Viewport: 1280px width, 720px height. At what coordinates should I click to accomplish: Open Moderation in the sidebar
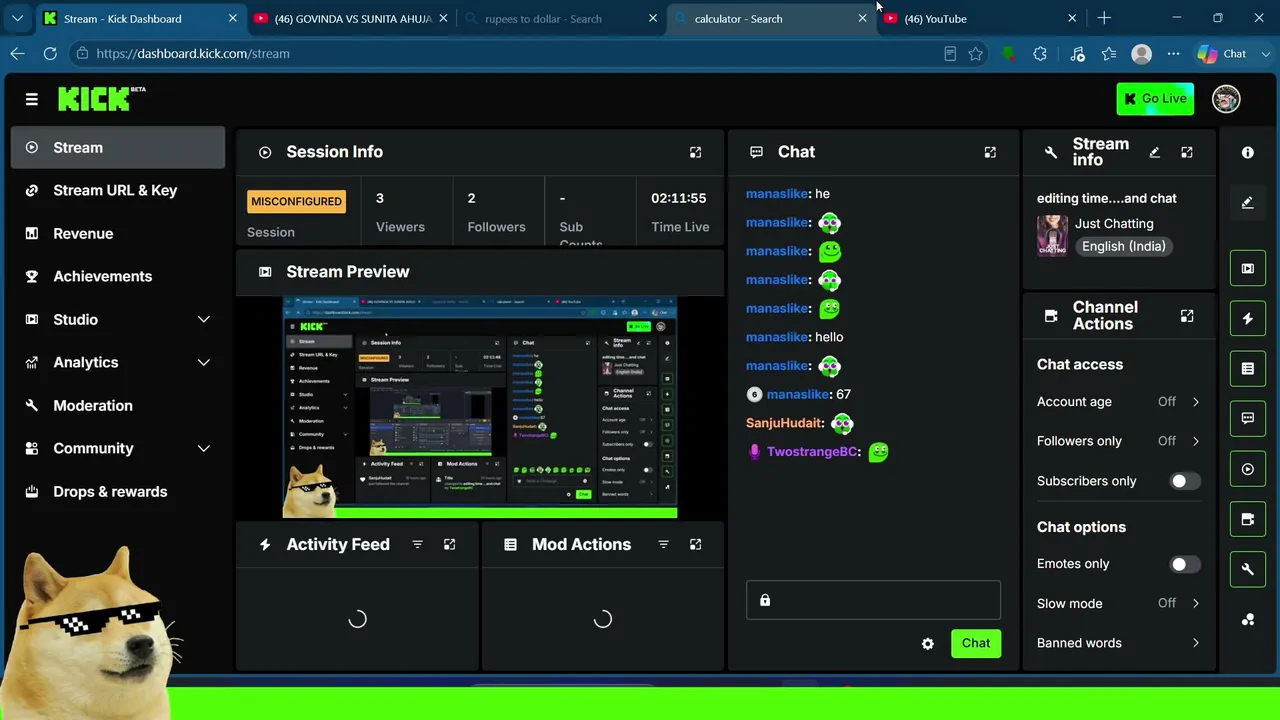[118, 406]
